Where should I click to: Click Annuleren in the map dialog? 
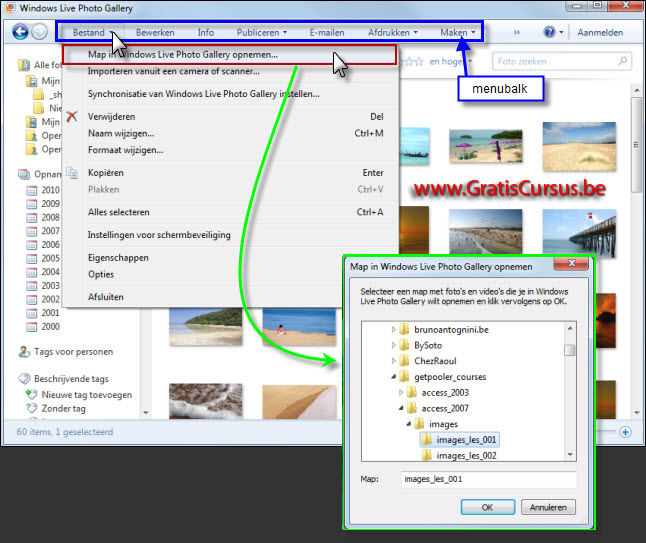pos(548,507)
